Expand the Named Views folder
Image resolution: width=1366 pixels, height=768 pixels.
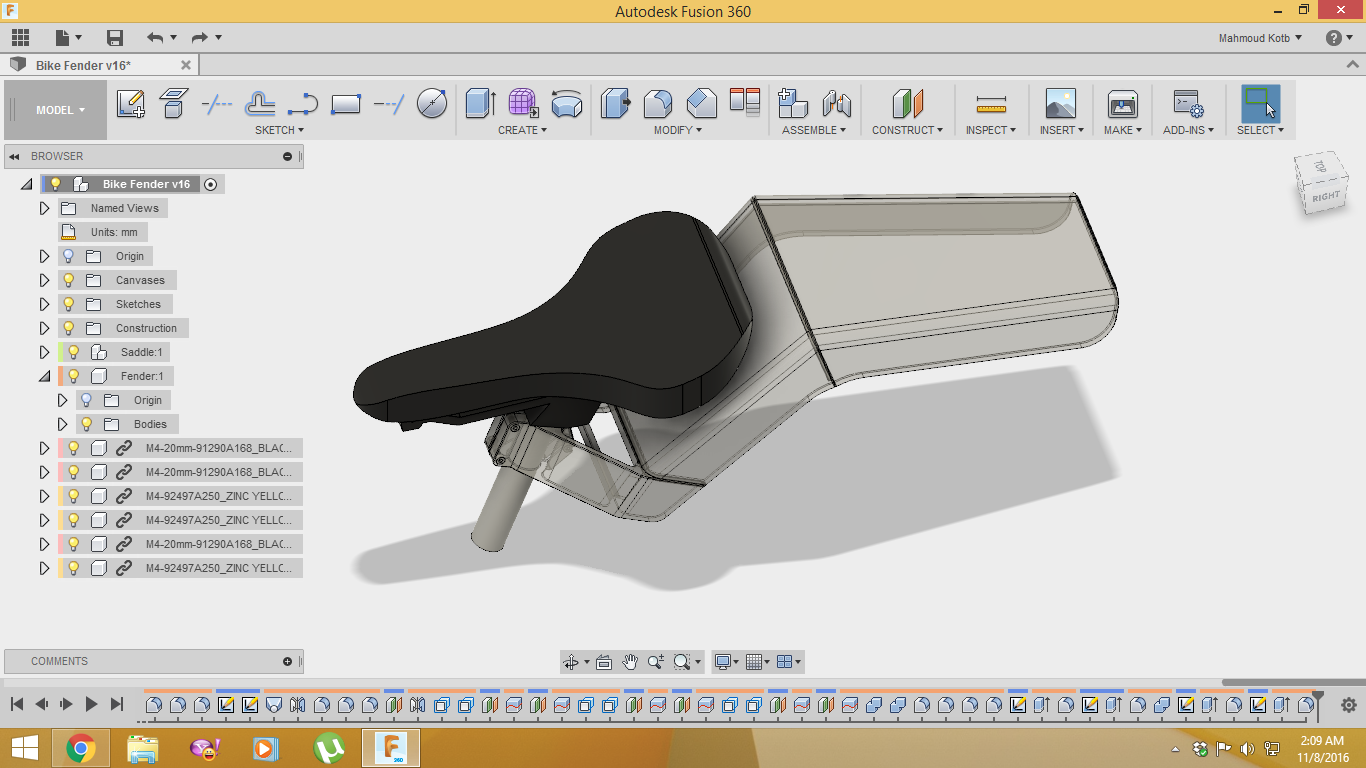pyautogui.click(x=44, y=208)
